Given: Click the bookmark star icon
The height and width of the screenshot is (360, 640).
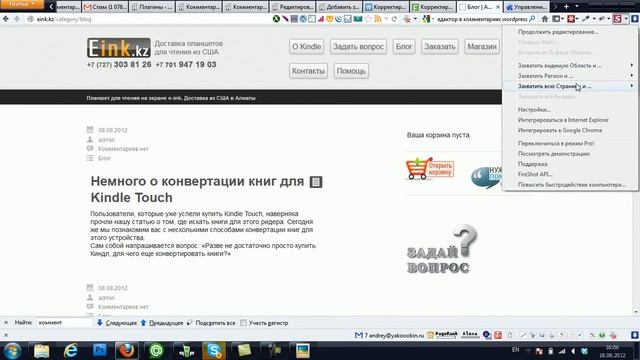Looking at the screenshot, I should pos(369,19).
